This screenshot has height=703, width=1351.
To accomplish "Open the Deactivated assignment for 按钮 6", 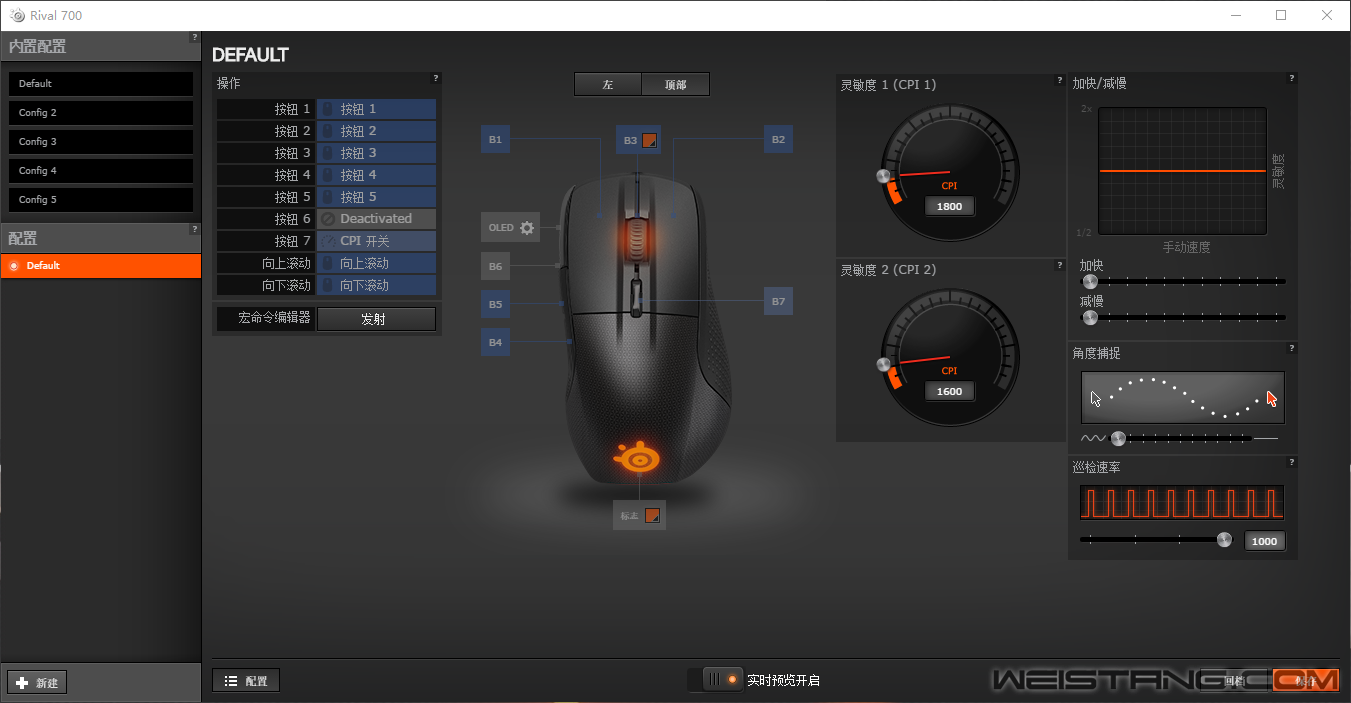I will pyautogui.click(x=376, y=219).
